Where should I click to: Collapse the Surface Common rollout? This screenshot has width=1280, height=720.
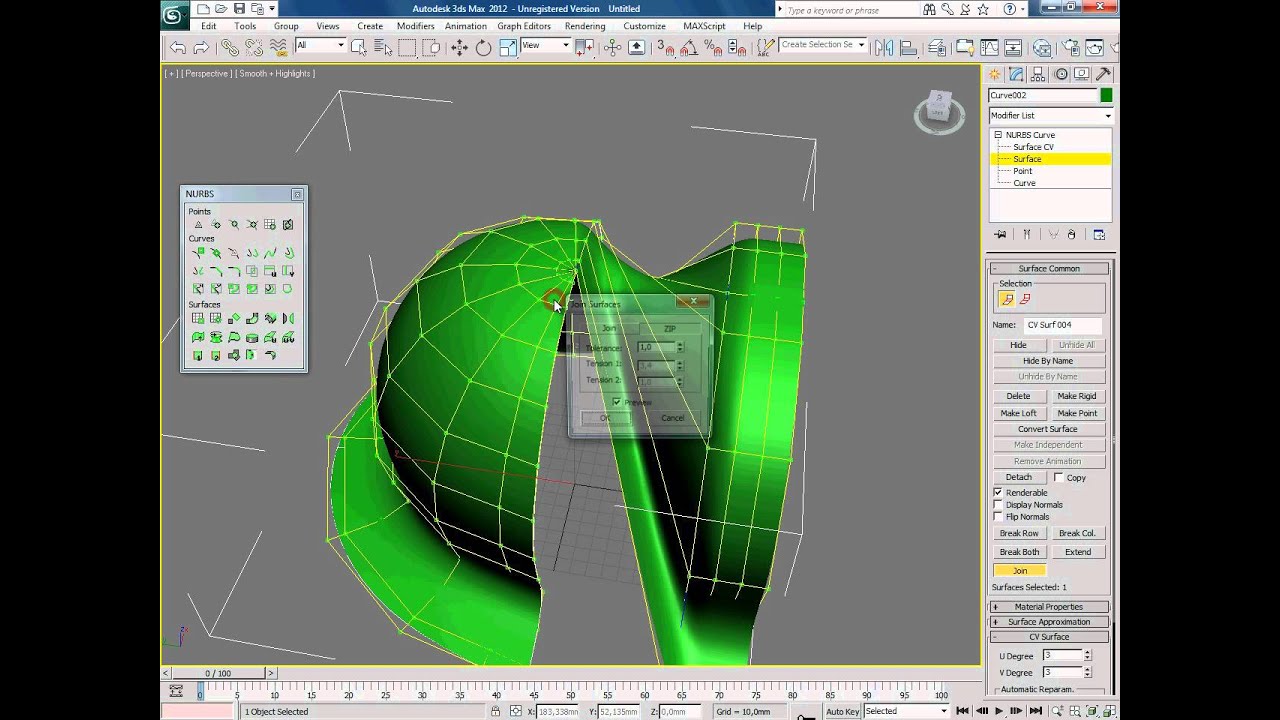[x=1049, y=269]
